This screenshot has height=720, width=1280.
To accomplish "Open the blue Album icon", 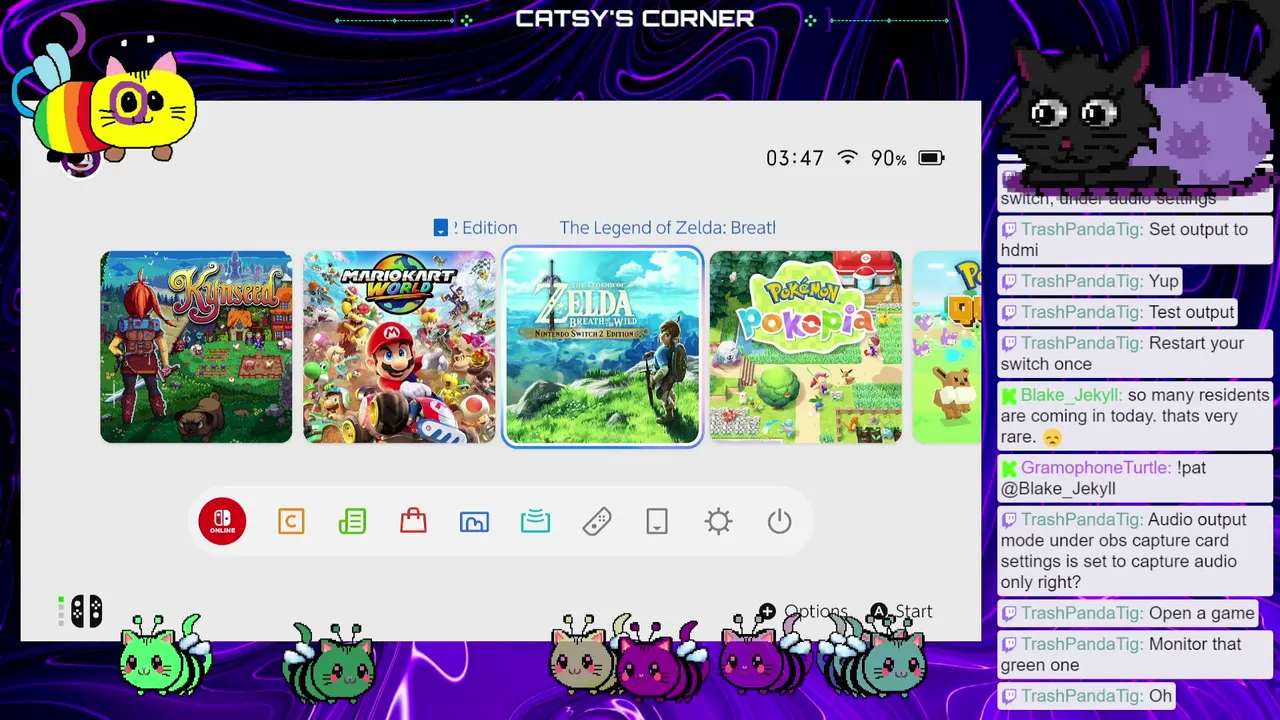I will (x=474, y=522).
